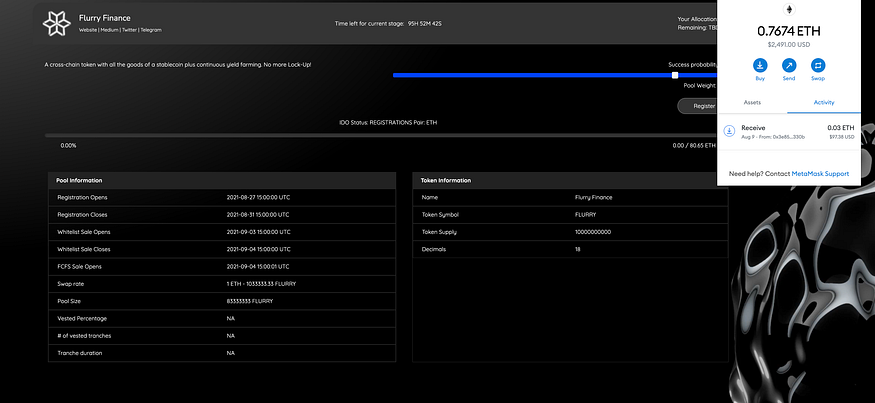
Task: Click the $97.38 USD transaction amount
Action: 842,137
